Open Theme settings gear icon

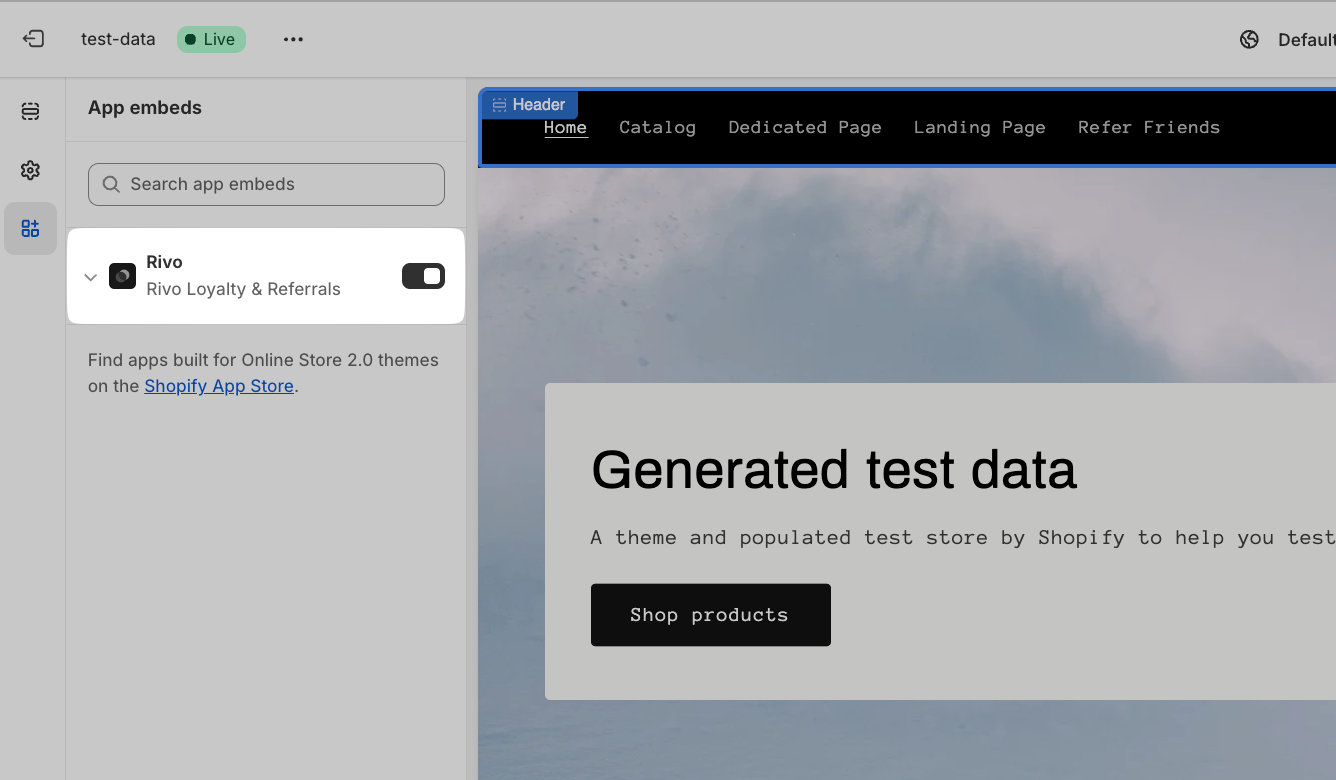pos(30,170)
